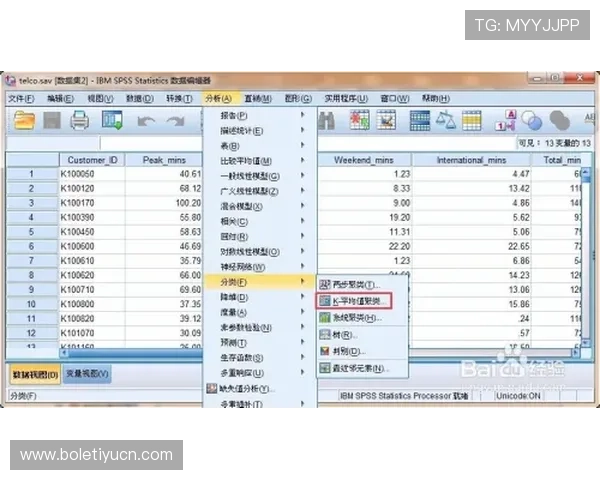Click the K-means cluster icon

tap(324, 301)
